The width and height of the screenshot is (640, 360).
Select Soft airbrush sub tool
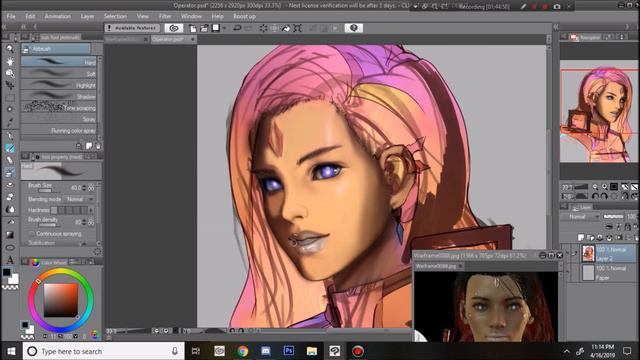(x=59, y=73)
